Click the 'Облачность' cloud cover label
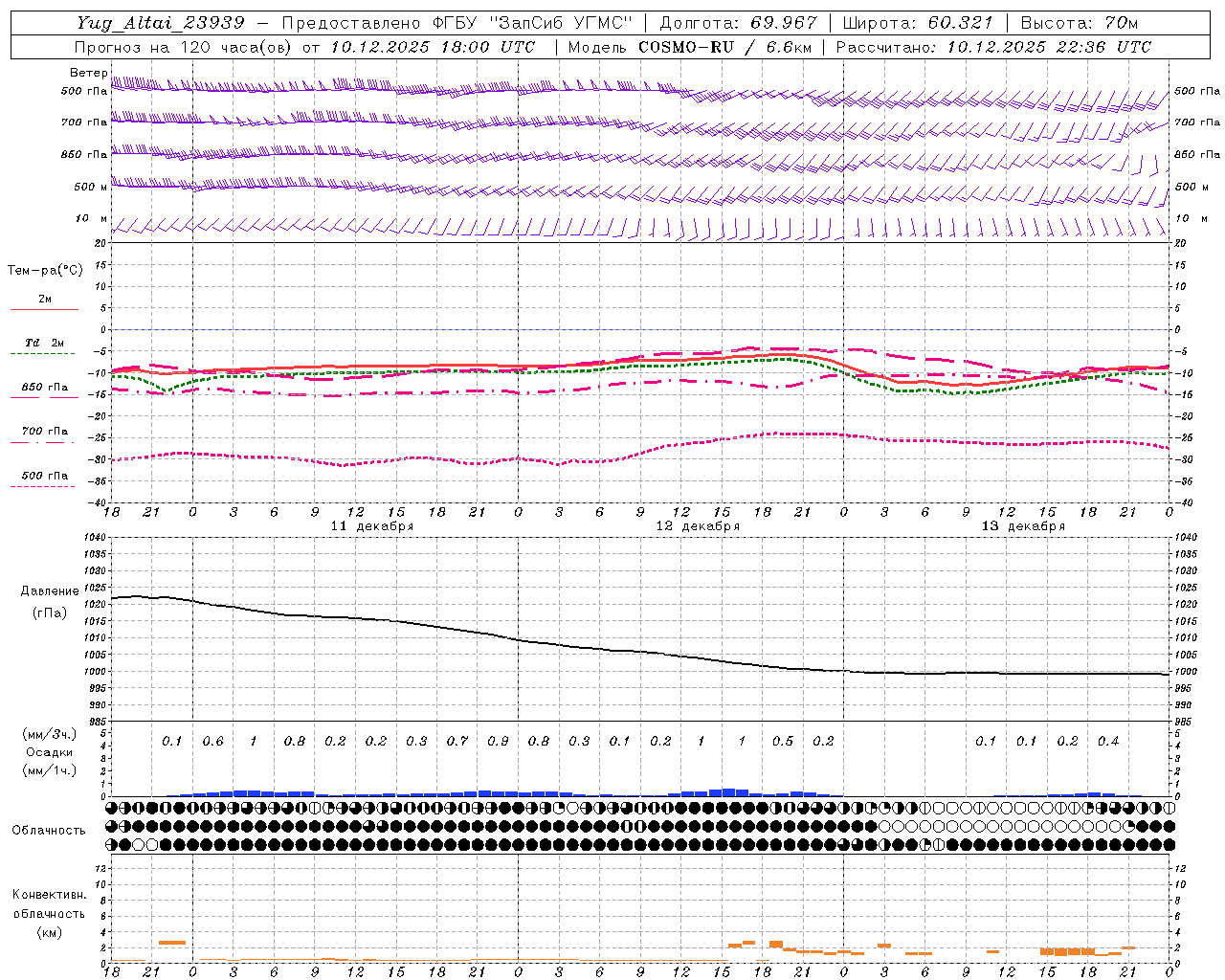Screen dimensions: 1225x980 49,831
